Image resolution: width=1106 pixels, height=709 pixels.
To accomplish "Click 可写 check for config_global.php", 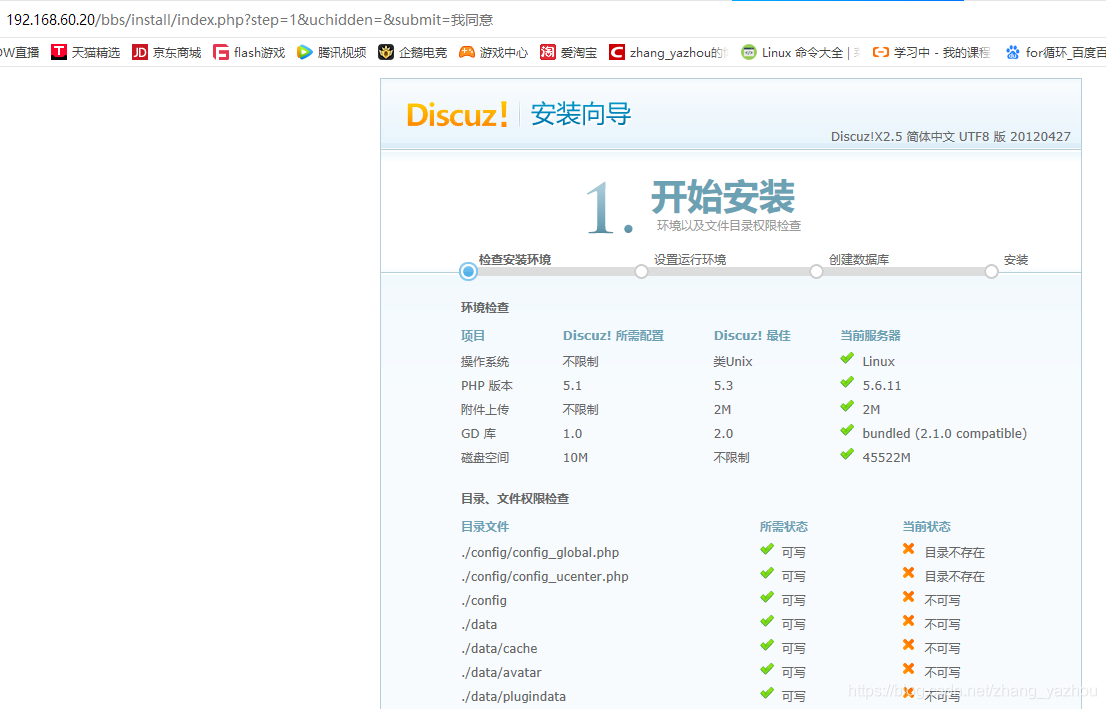I will point(767,550).
